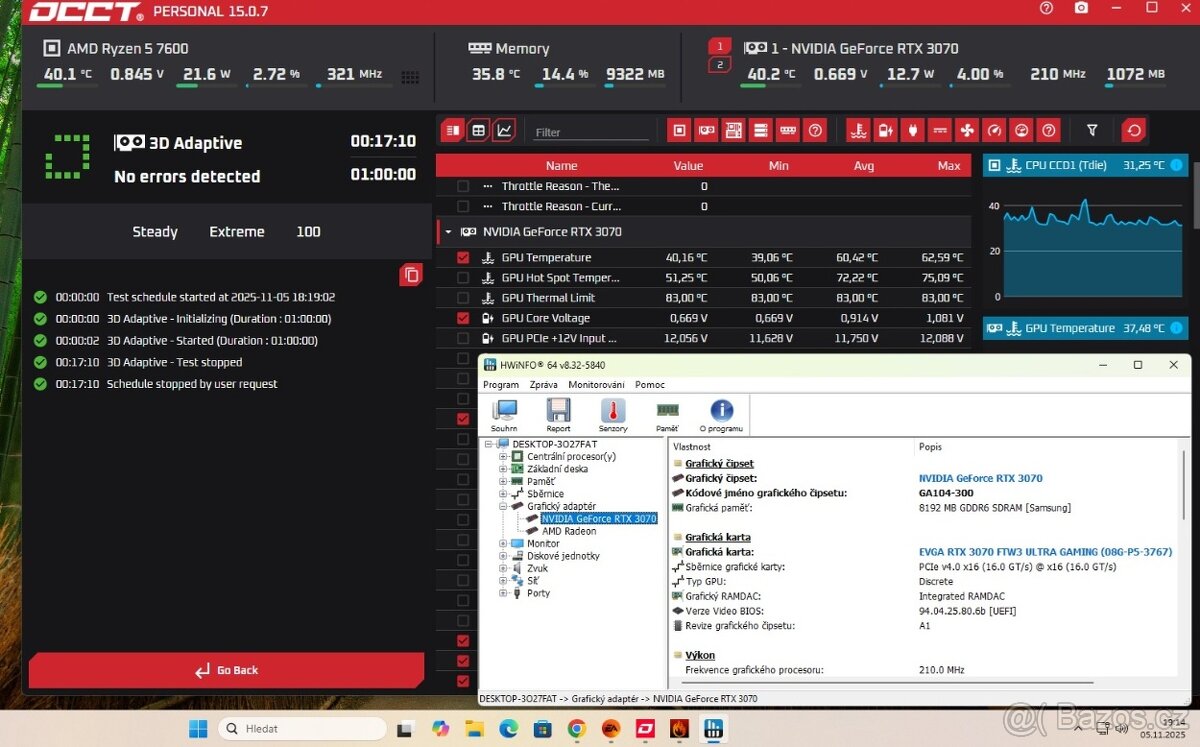Click the temperature sensor filter icon
Viewport: 1200px width, 747px height.
click(857, 130)
